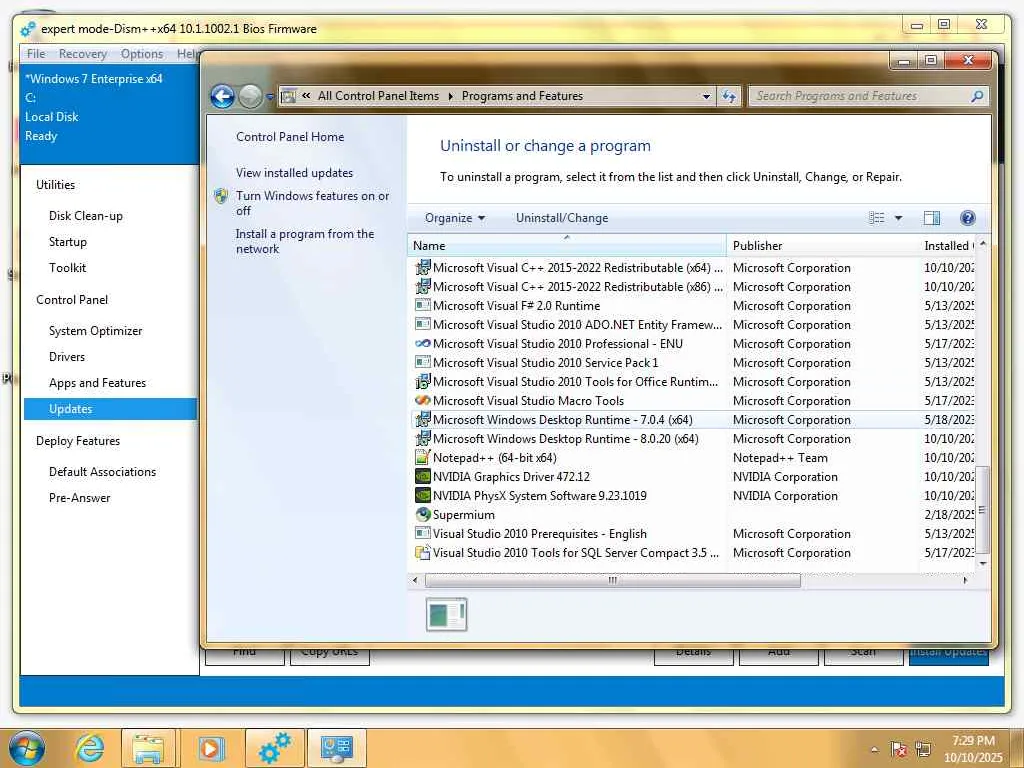Open Toolkit in Dism++ sidebar
This screenshot has width=1024, height=768.
(67, 268)
